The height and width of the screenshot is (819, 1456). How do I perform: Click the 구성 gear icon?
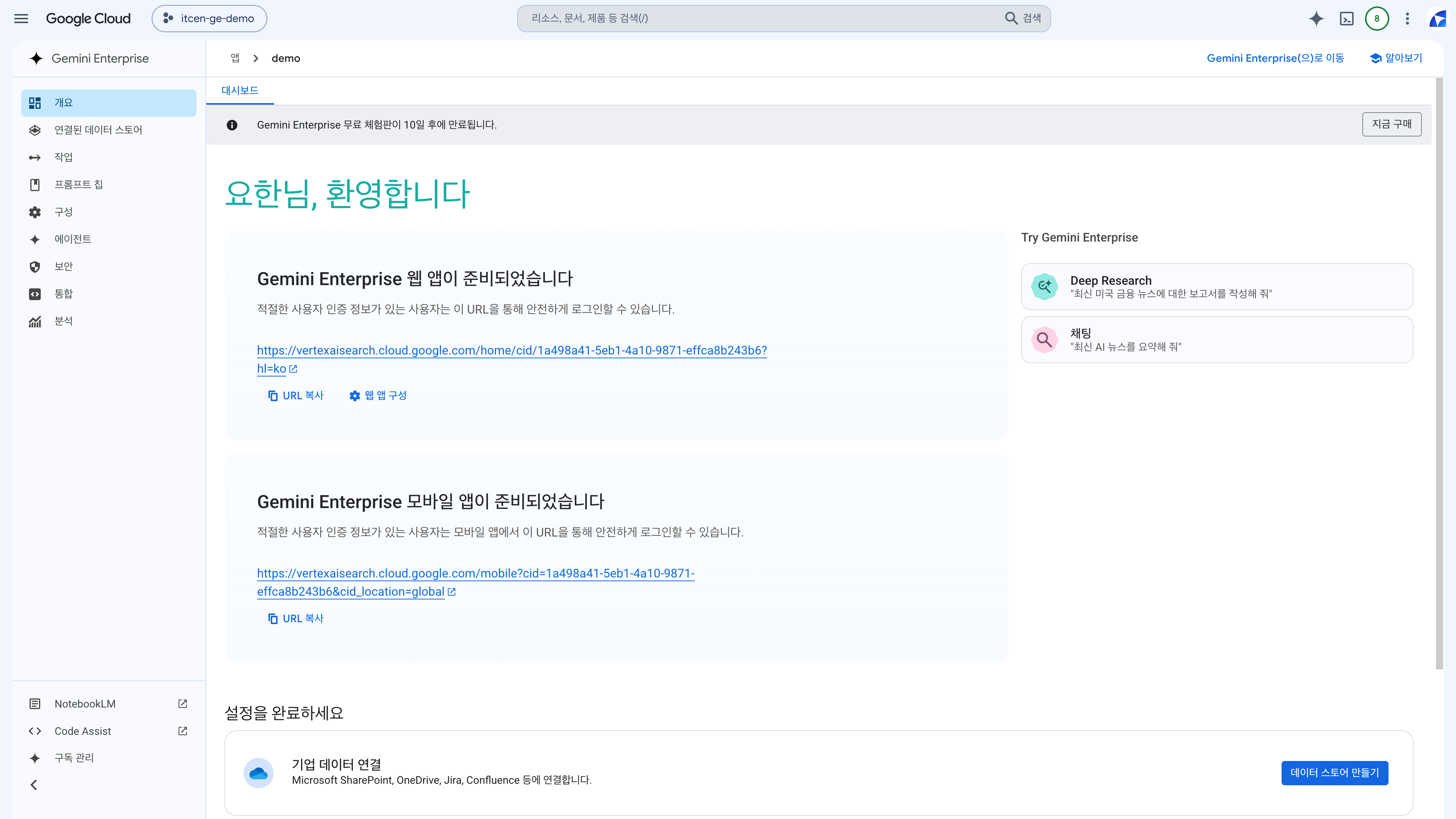(35, 212)
